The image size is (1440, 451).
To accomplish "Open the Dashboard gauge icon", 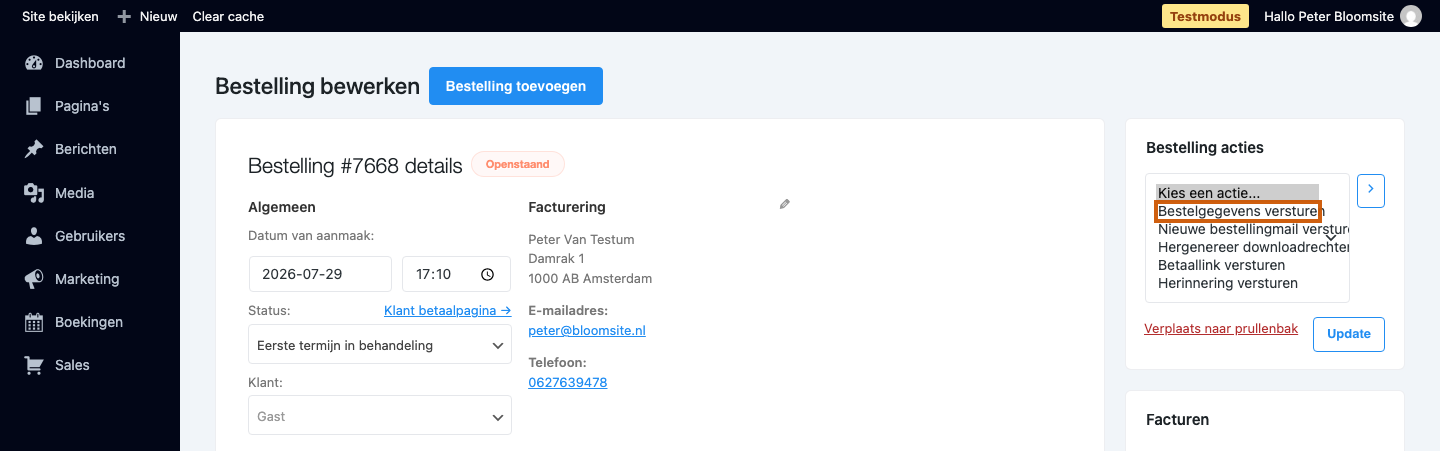I will 34,63.
